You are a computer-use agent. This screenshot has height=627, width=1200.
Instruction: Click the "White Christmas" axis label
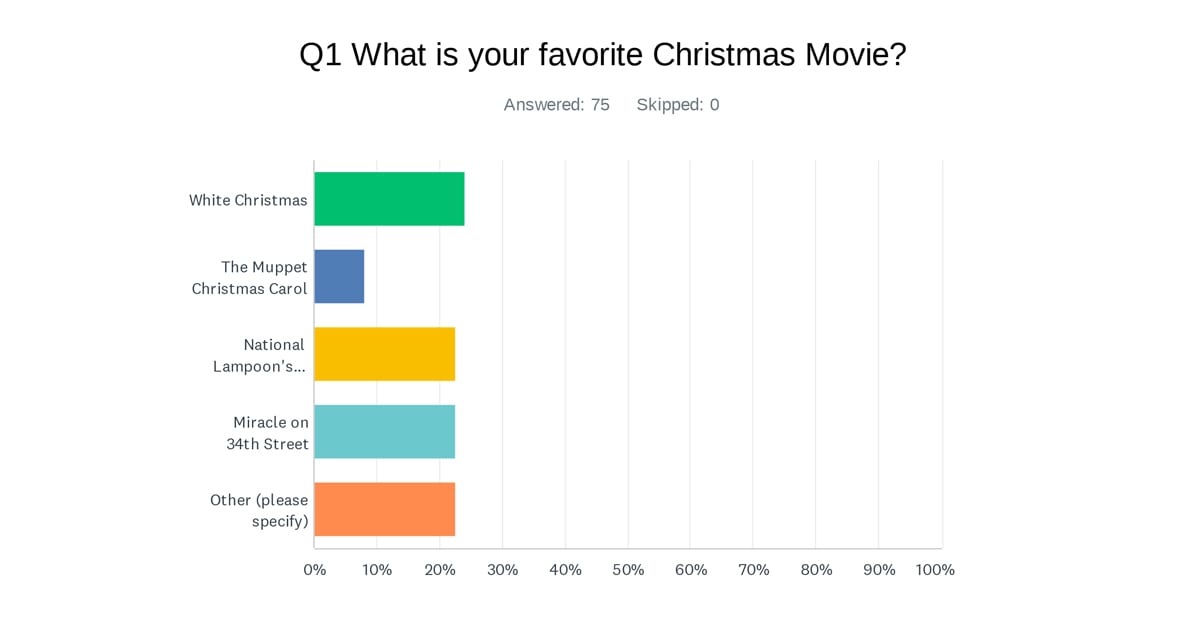click(x=248, y=200)
